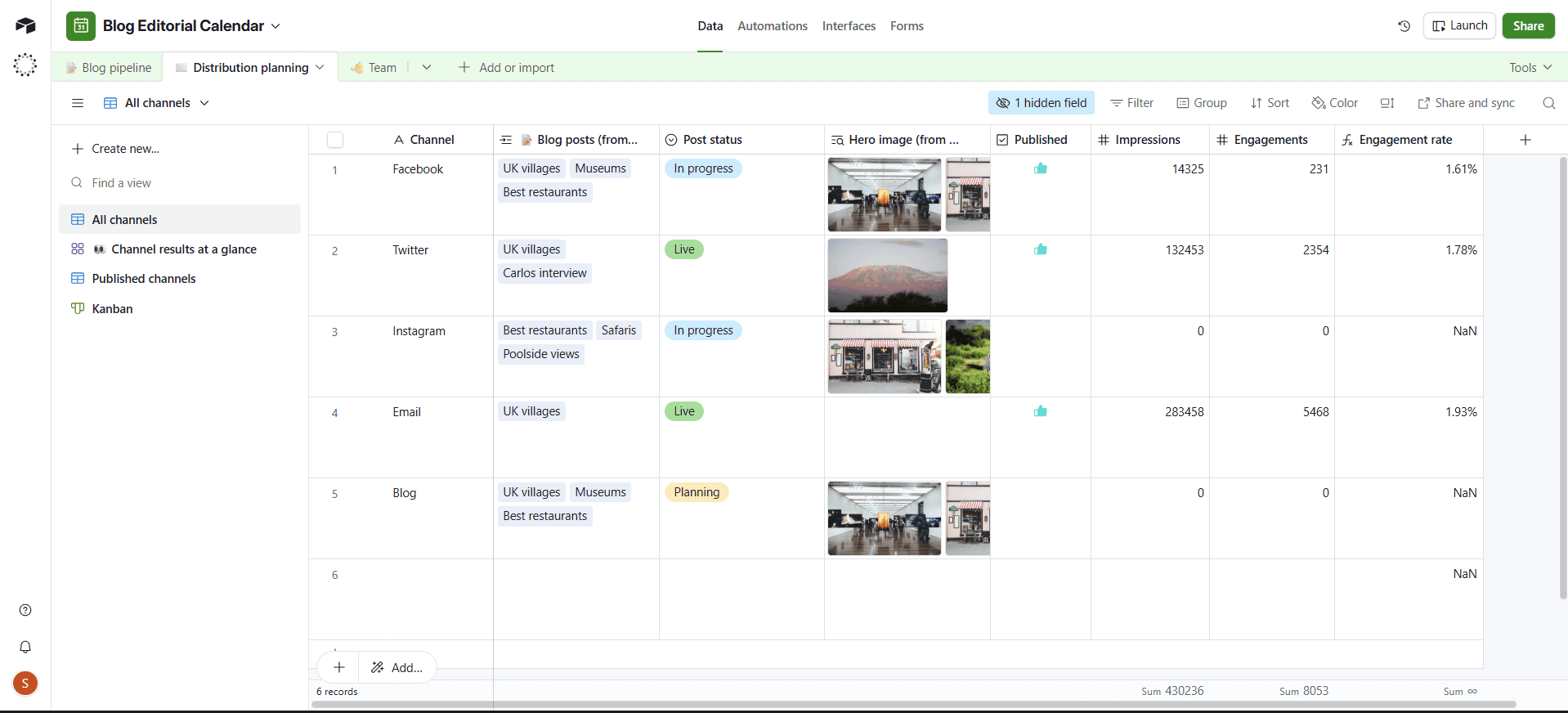Viewport: 1568px width, 713px height.
Task: Open the notifications bell icon
Action: (x=25, y=647)
